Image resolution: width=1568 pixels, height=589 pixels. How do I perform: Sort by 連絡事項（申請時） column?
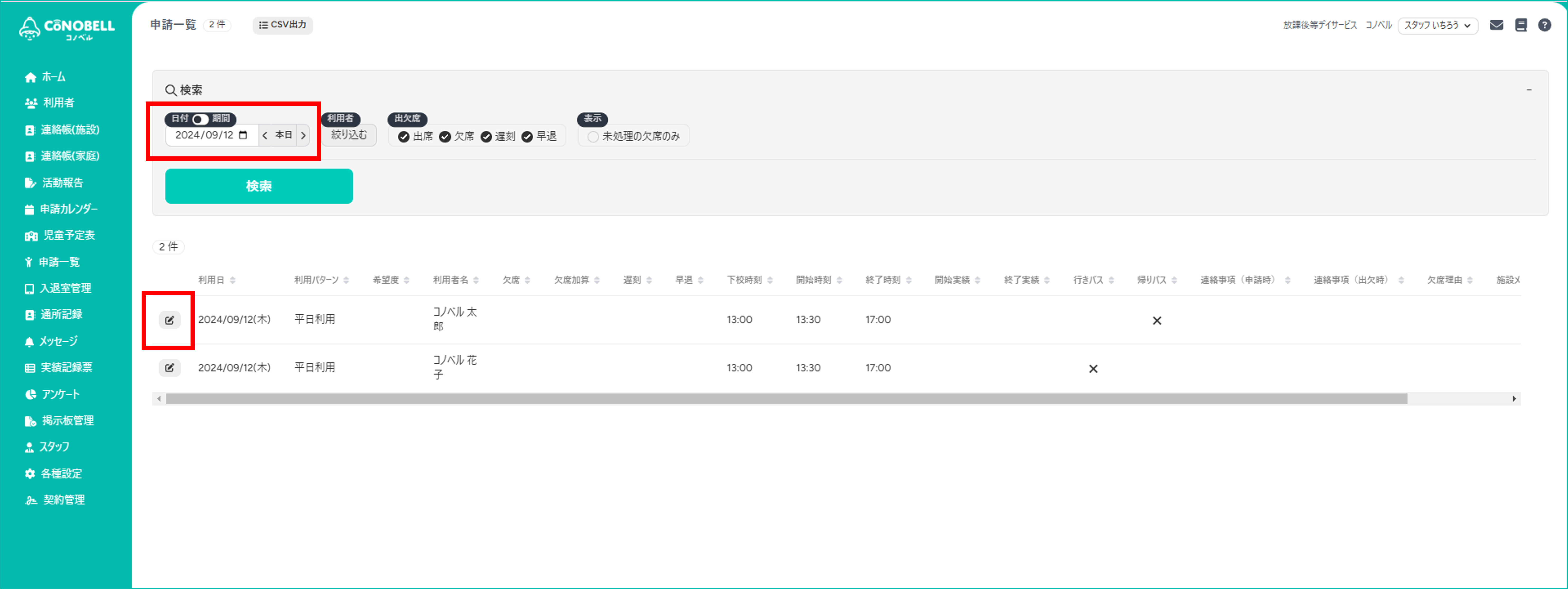pos(1245,280)
